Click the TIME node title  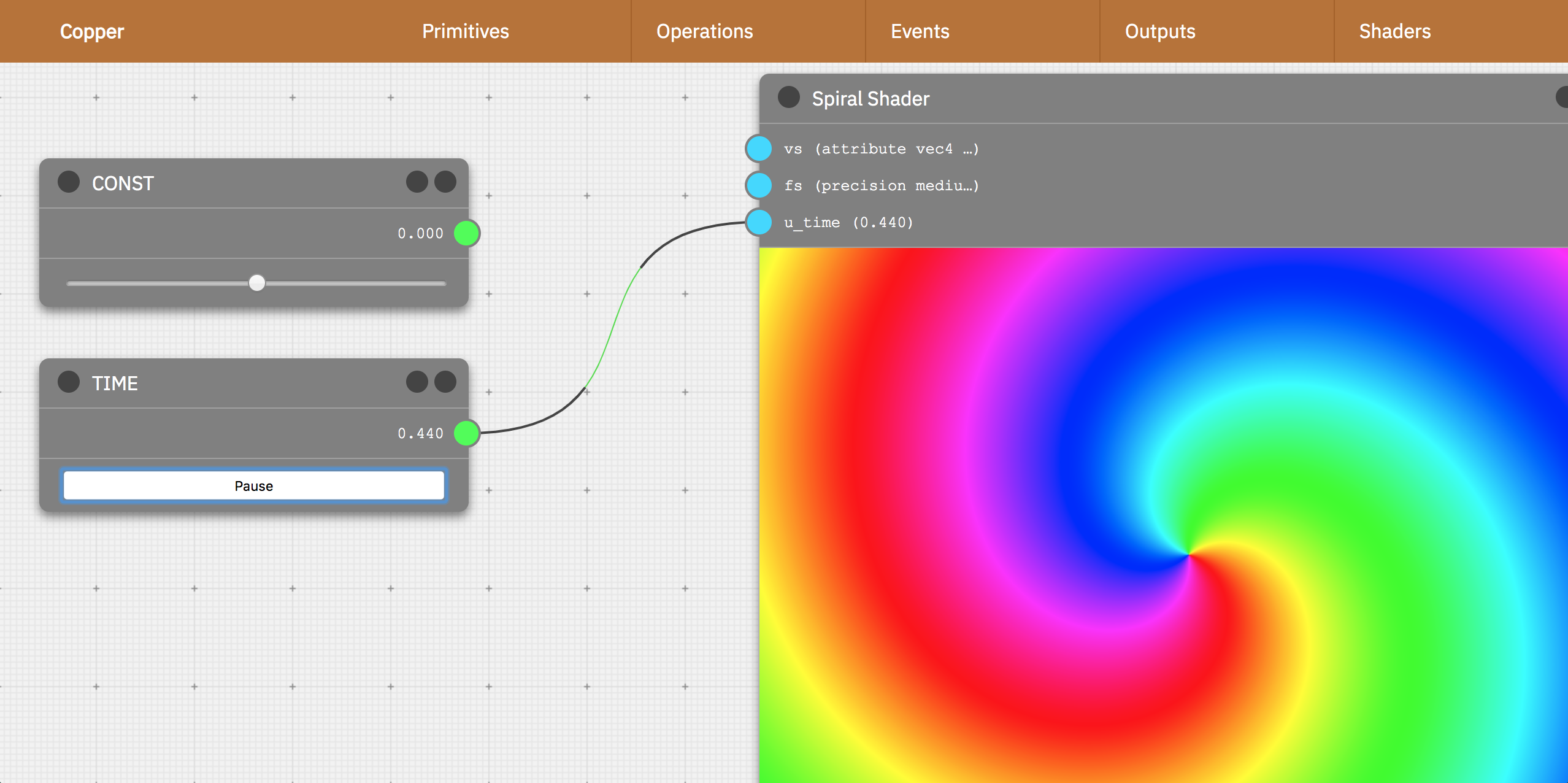pos(115,384)
